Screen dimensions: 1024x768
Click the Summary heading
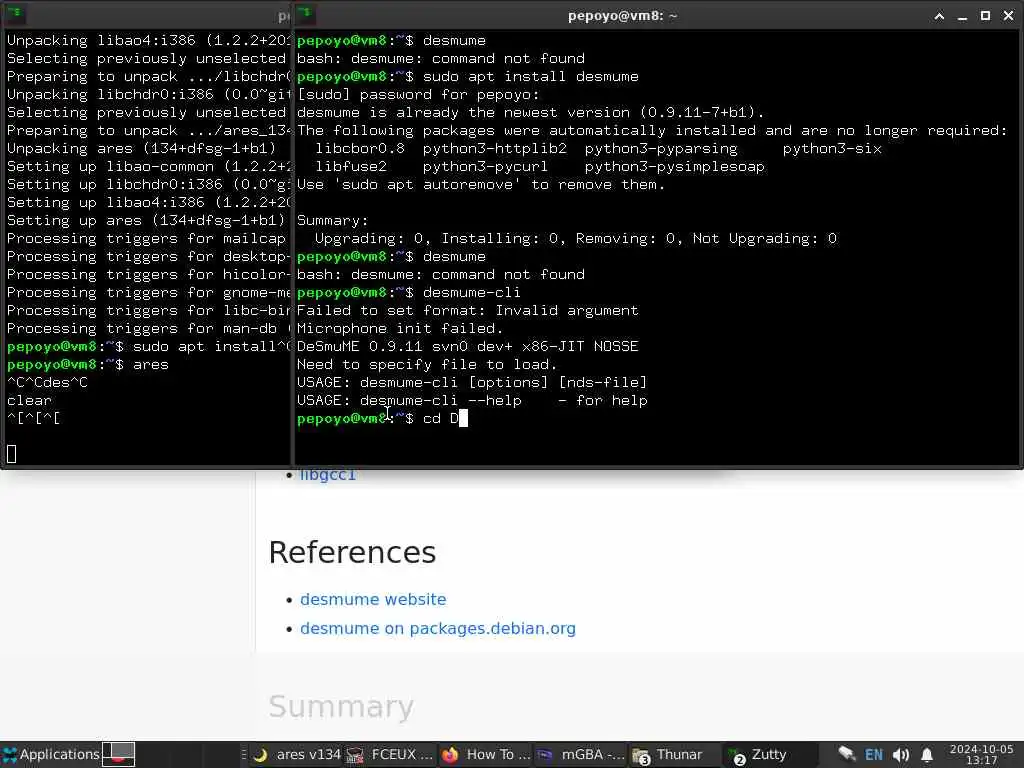341,706
